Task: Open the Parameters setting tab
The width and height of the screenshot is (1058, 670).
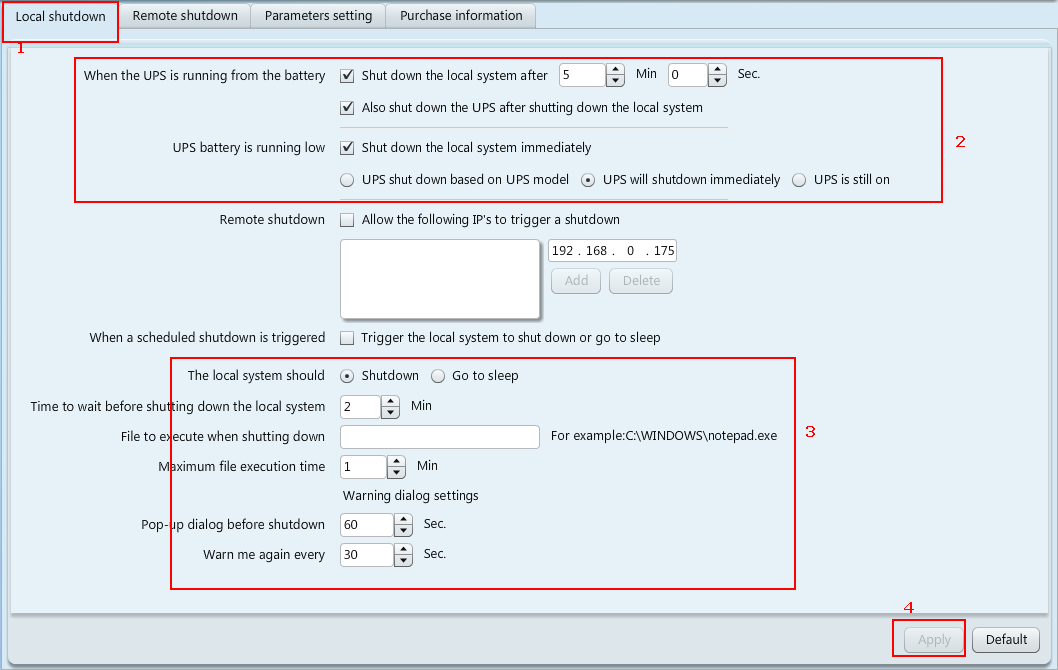Action: pos(318,16)
